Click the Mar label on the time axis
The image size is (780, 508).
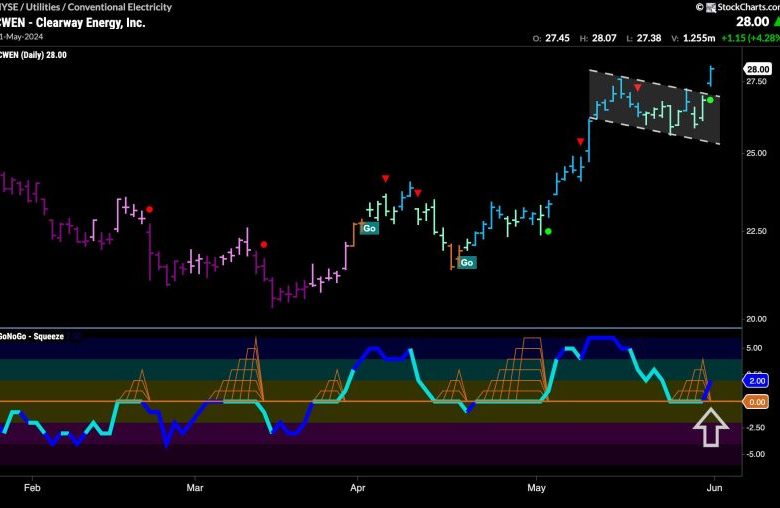[x=195, y=488]
